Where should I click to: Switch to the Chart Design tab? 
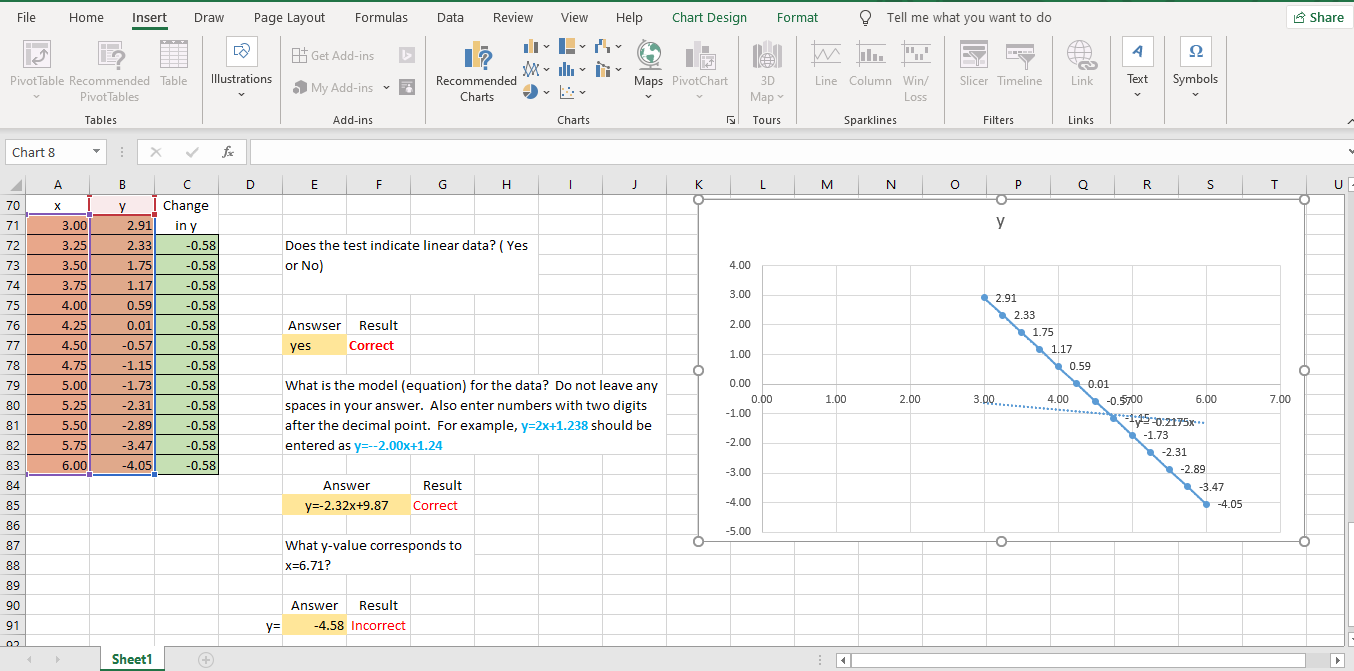coord(708,17)
